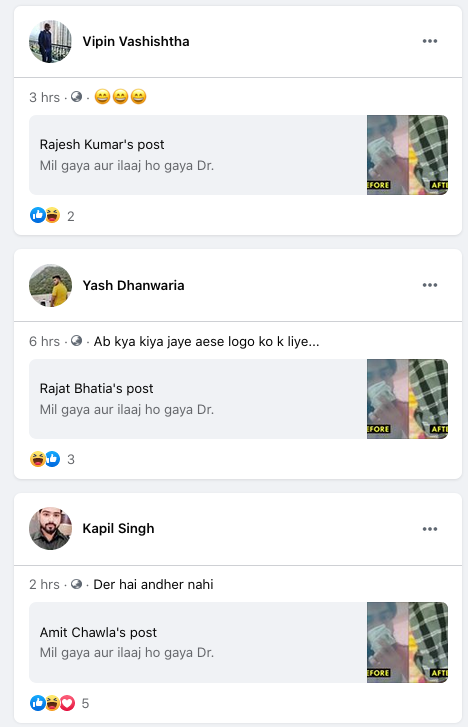The height and width of the screenshot is (727, 468).
Task: Visit Kapil Singh's profile name link
Action: [x=118, y=529]
